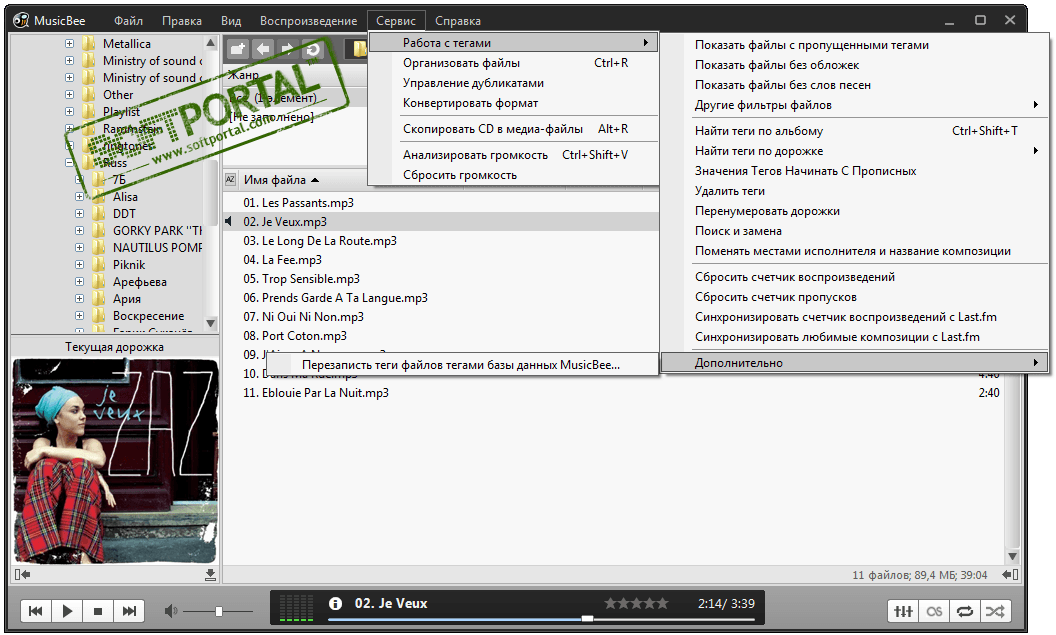The width and height of the screenshot is (1056, 635).
Task: Toggle Last.fm scrobbling icon
Action: coord(934,611)
